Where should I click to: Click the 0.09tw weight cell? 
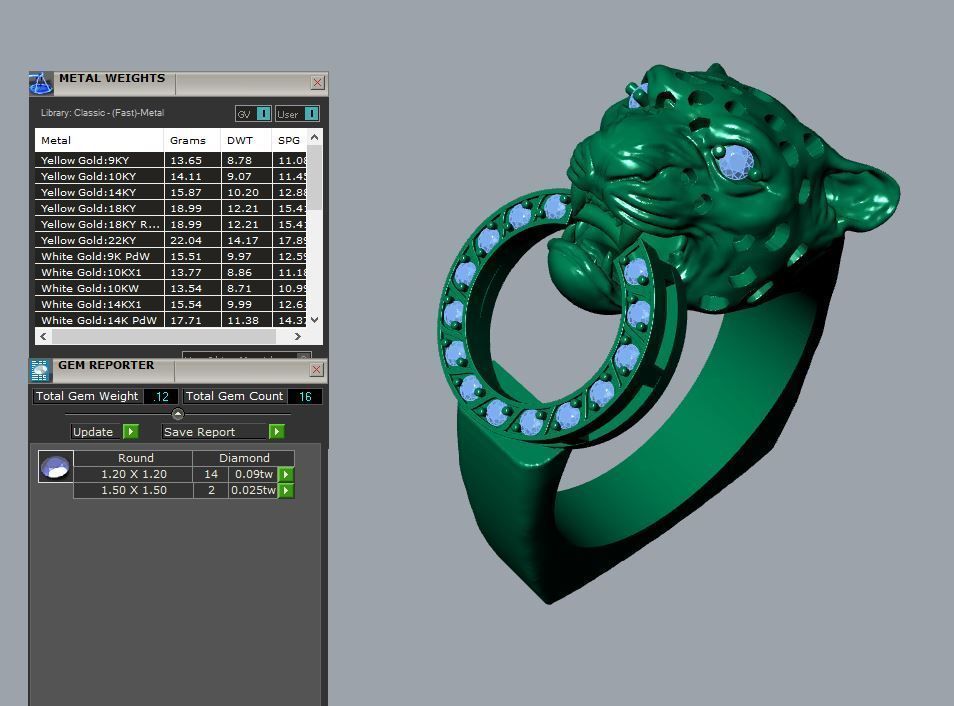254,474
